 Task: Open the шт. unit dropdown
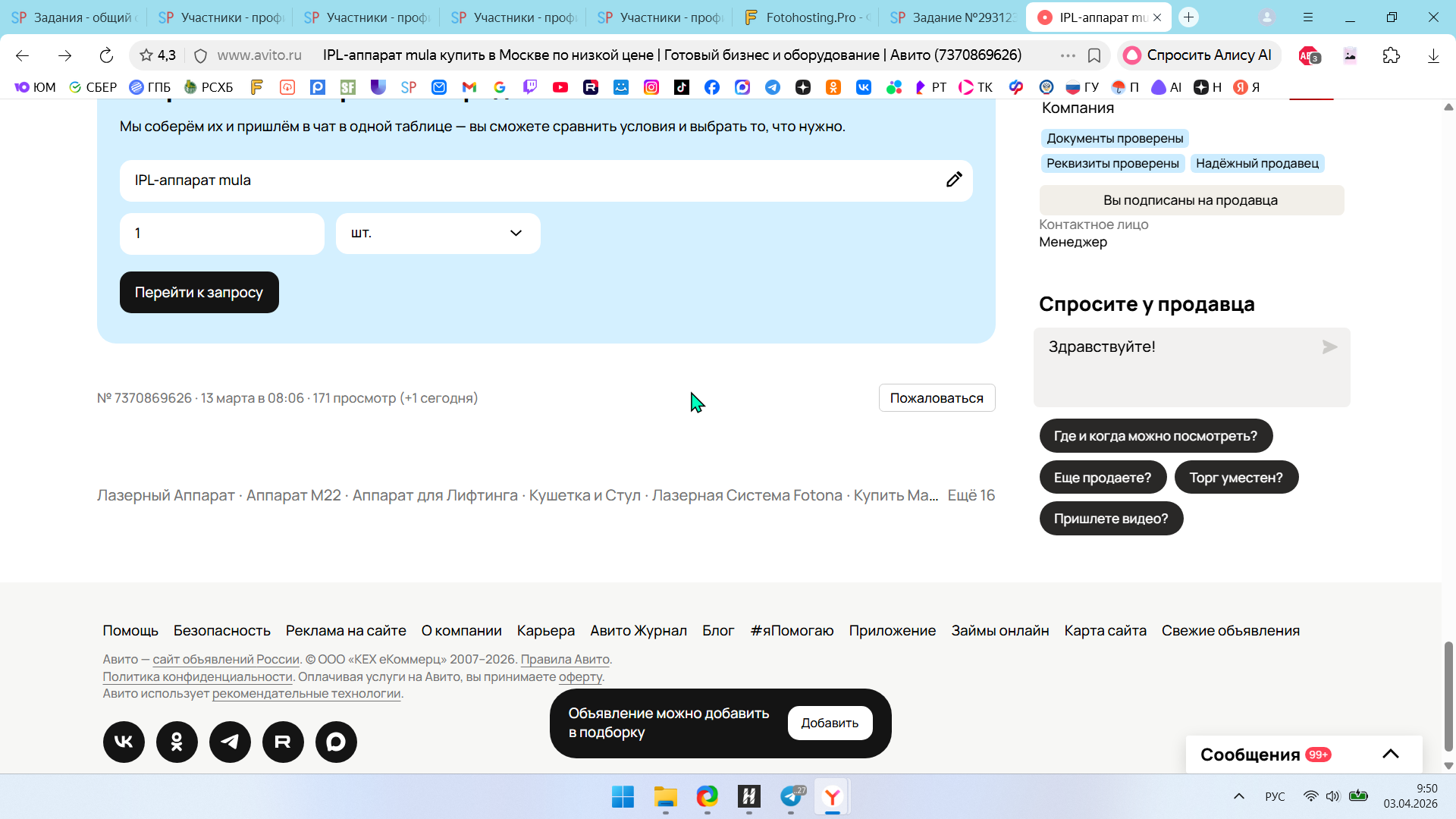point(438,234)
